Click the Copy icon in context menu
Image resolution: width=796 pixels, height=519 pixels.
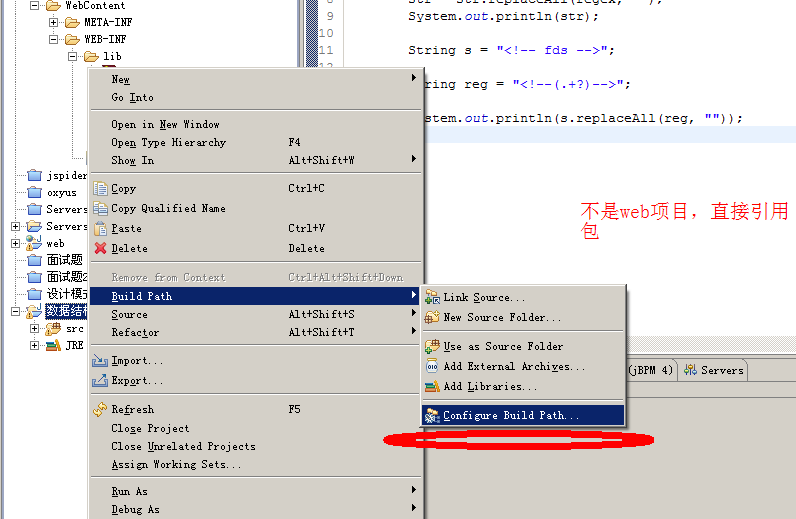[101, 188]
